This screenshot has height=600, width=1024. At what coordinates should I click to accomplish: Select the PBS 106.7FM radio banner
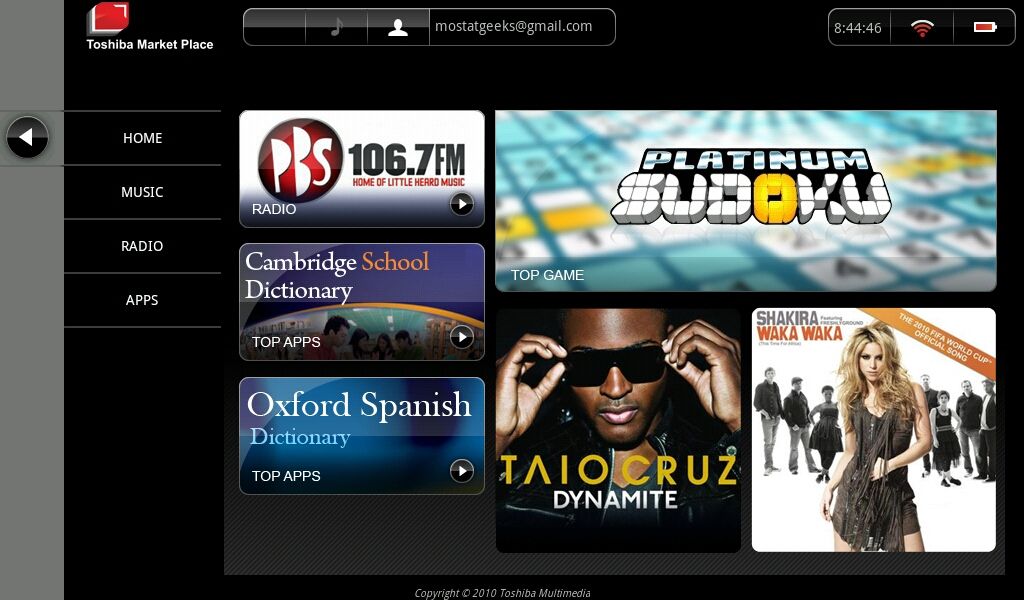point(362,168)
